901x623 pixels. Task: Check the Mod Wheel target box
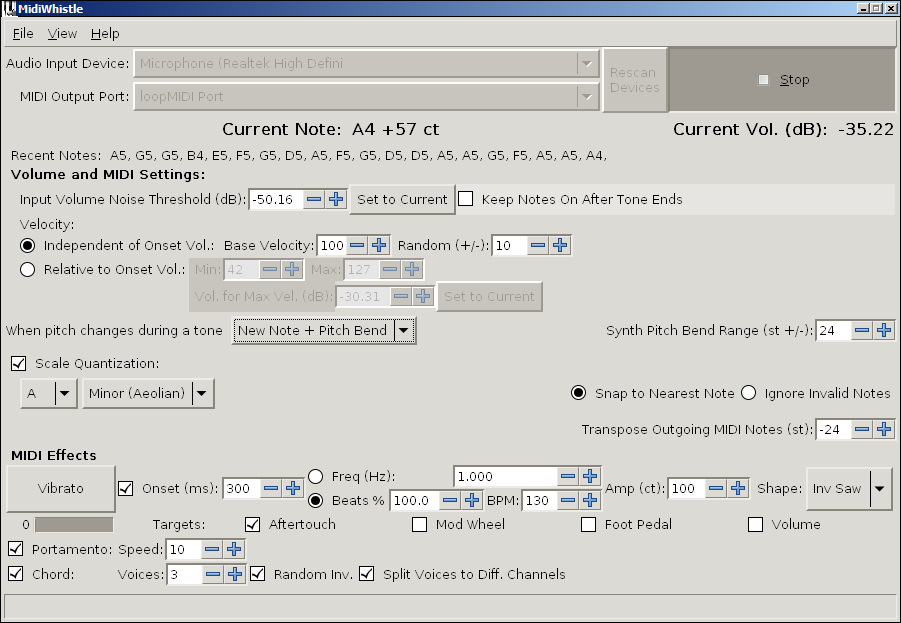coord(420,524)
